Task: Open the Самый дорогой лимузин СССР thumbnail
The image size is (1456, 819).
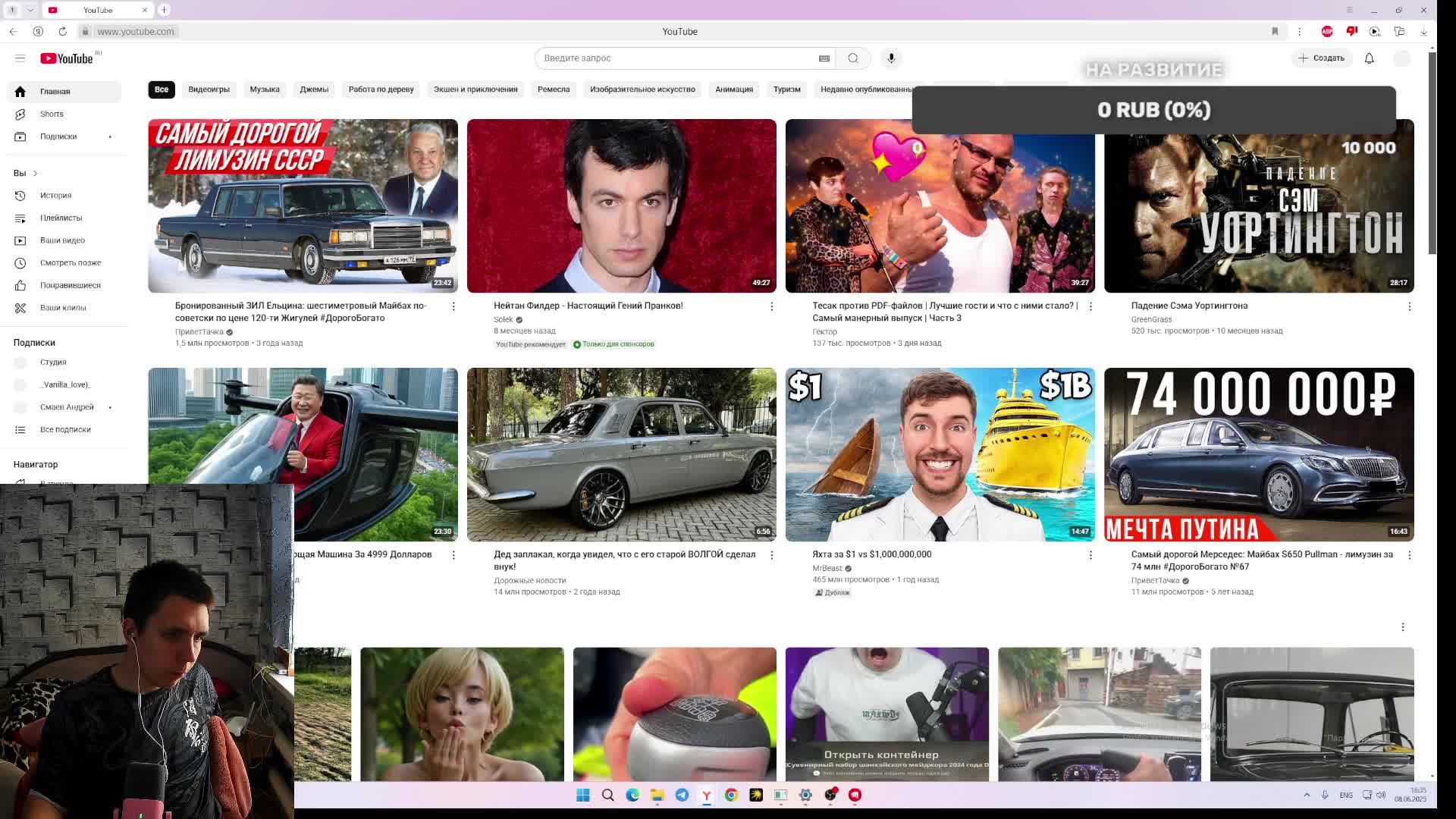Action: (x=303, y=206)
